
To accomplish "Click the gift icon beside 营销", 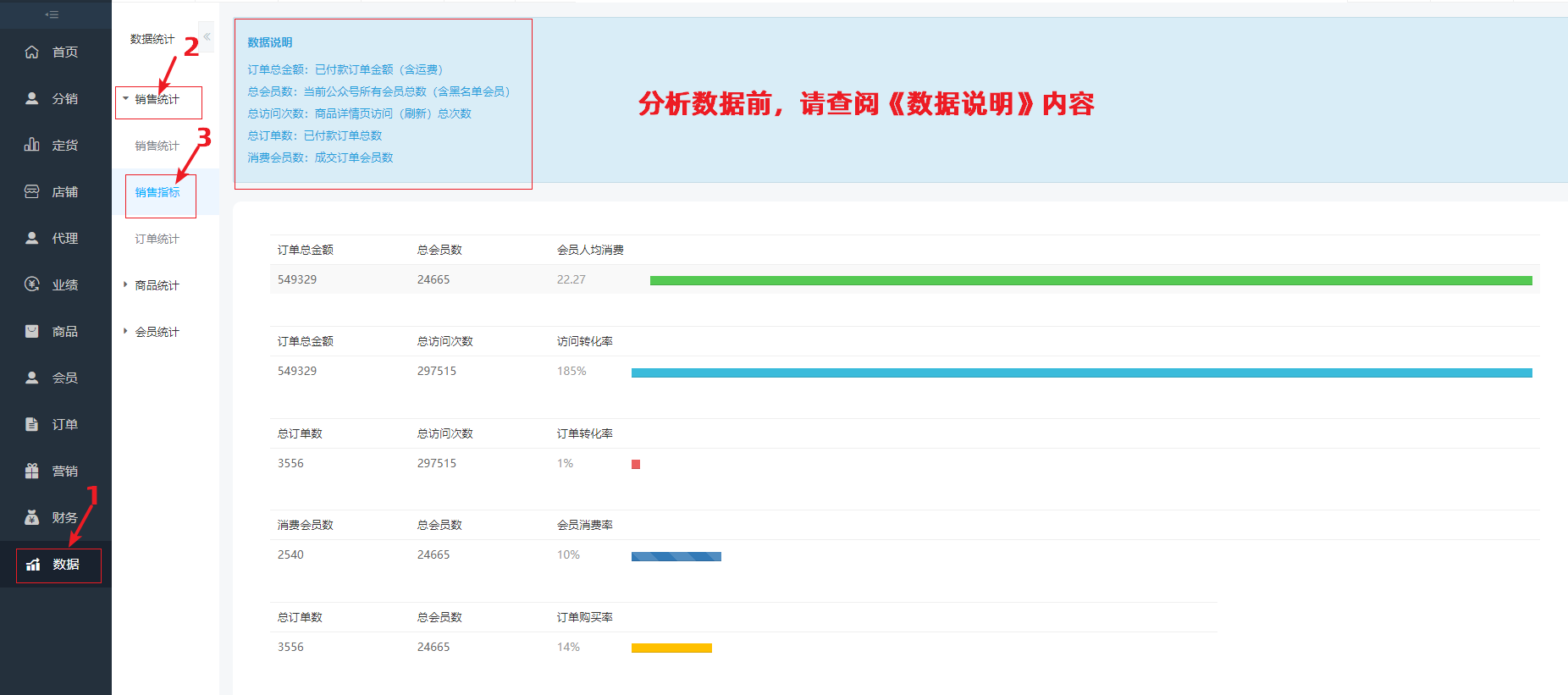I will (31, 471).
